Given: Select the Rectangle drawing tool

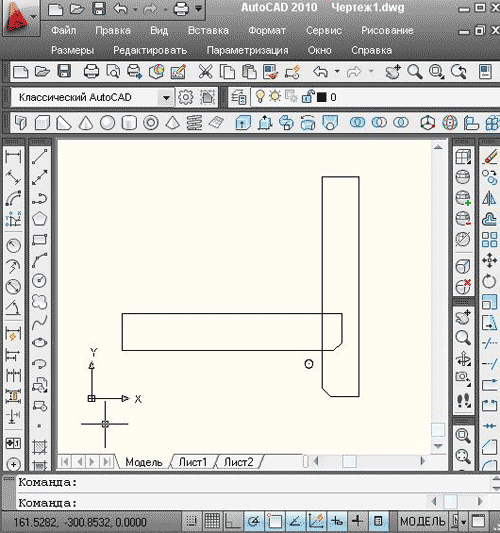Looking at the screenshot, I should tap(40, 240).
